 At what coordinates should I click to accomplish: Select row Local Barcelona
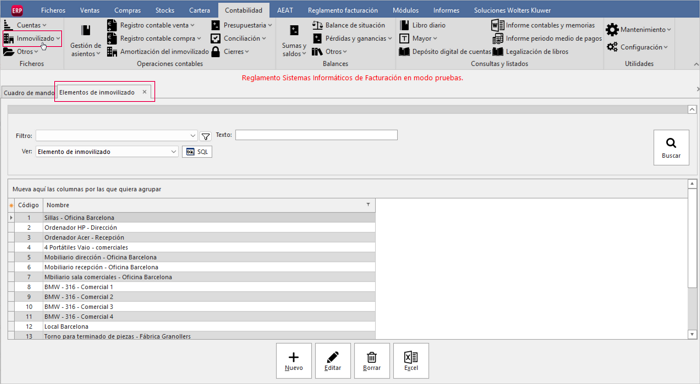click(192, 326)
